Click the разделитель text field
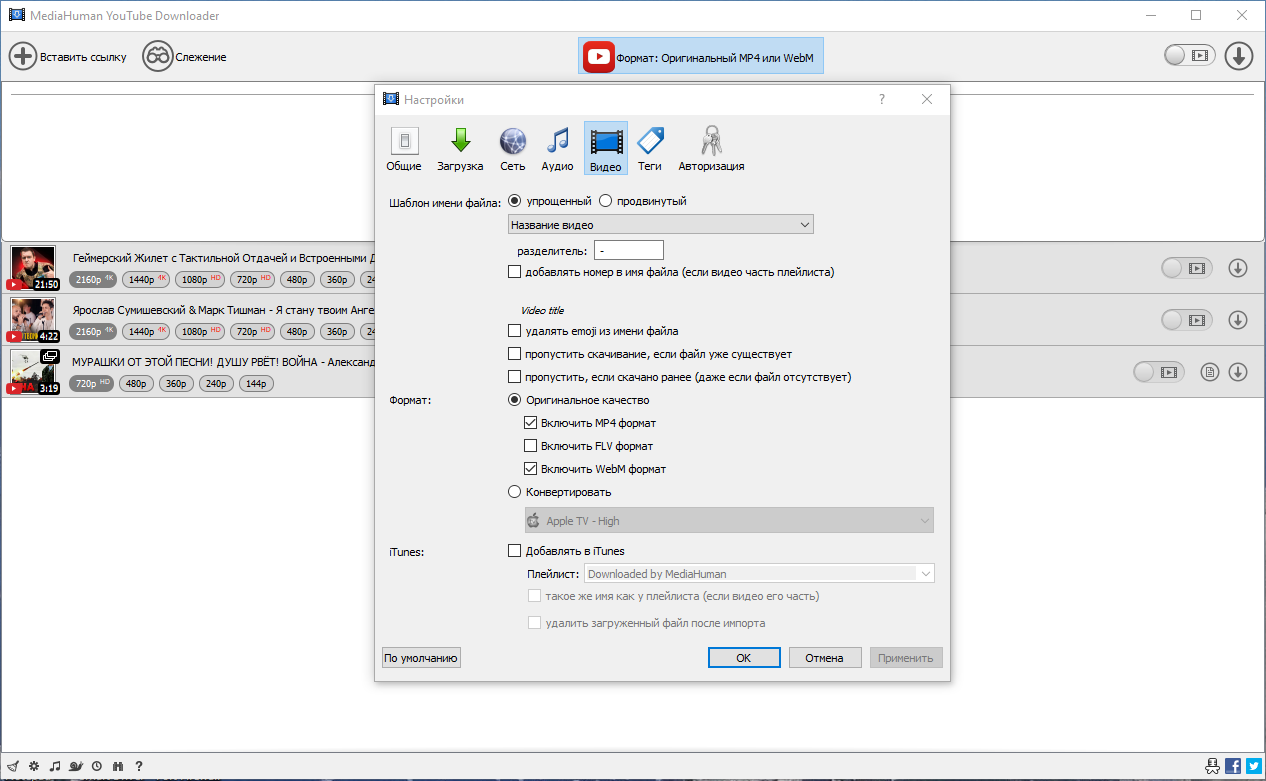This screenshot has height=781, width=1266. tap(629, 251)
